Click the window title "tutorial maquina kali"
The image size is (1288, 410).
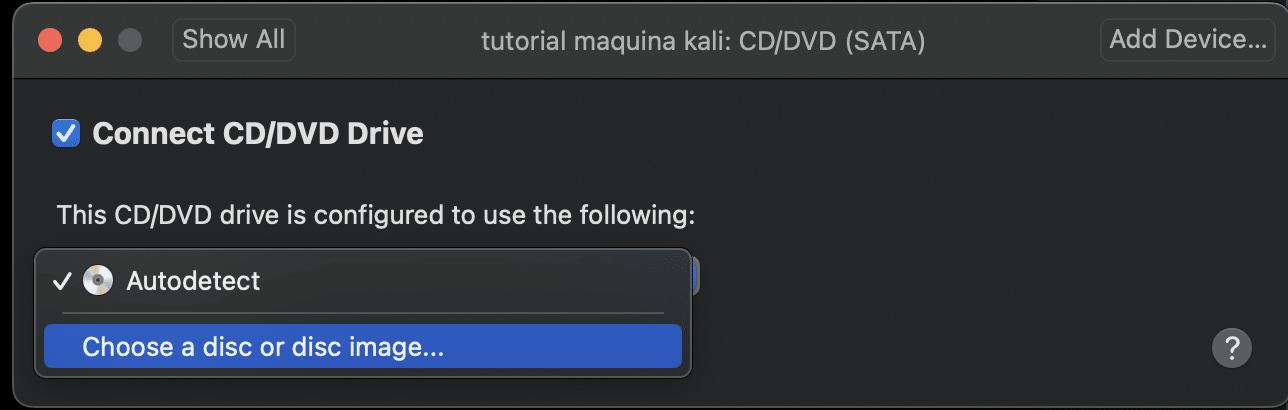pyautogui.click(x=605, y=41)
